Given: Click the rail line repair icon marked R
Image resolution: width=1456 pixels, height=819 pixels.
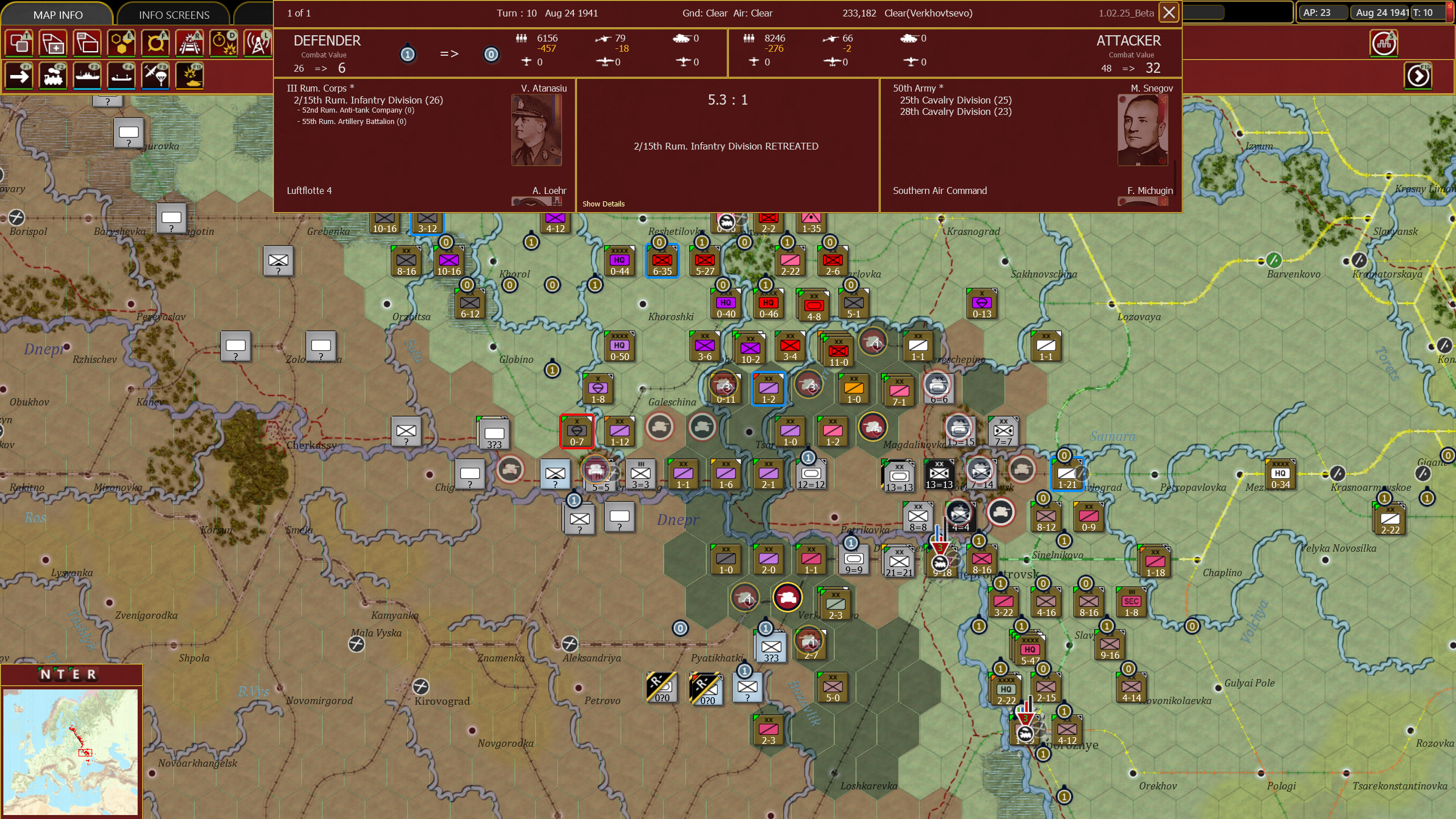Looking at the screenshot, I should pos(190,43).
